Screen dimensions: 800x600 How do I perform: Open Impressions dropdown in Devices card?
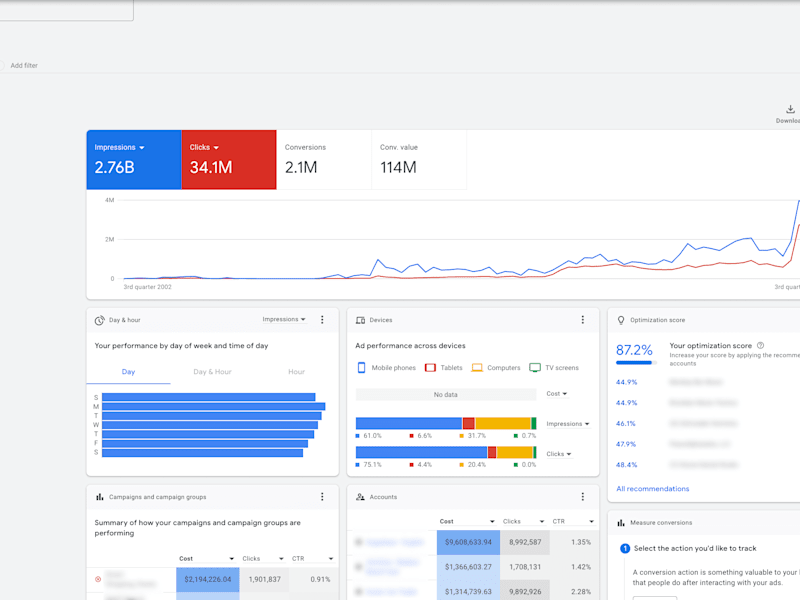[x=568, y=424]
